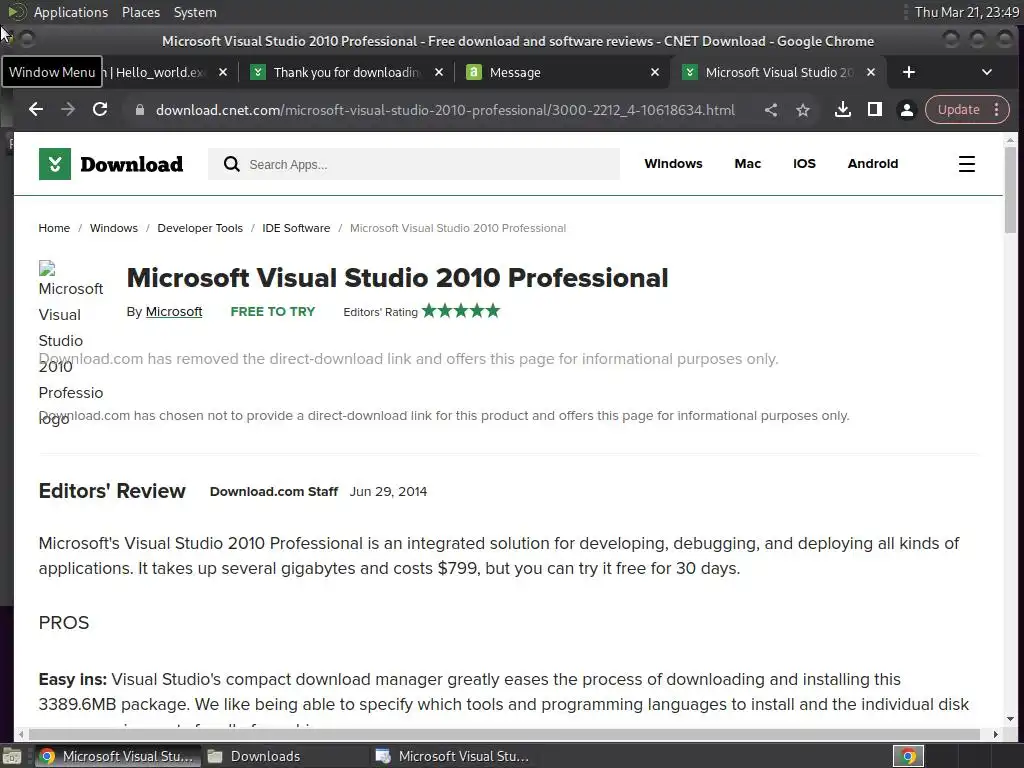Go to Windows breadcrumb
Viewport: 1024px width, 768px height.
(x=114, y=228)
